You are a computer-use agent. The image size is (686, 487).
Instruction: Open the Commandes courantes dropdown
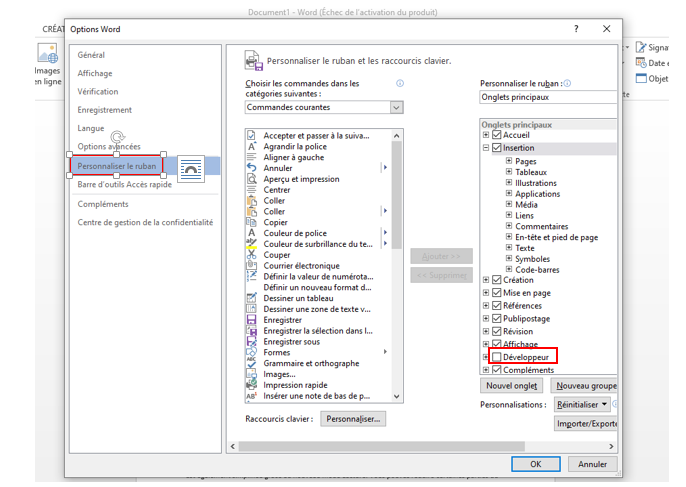396,107
